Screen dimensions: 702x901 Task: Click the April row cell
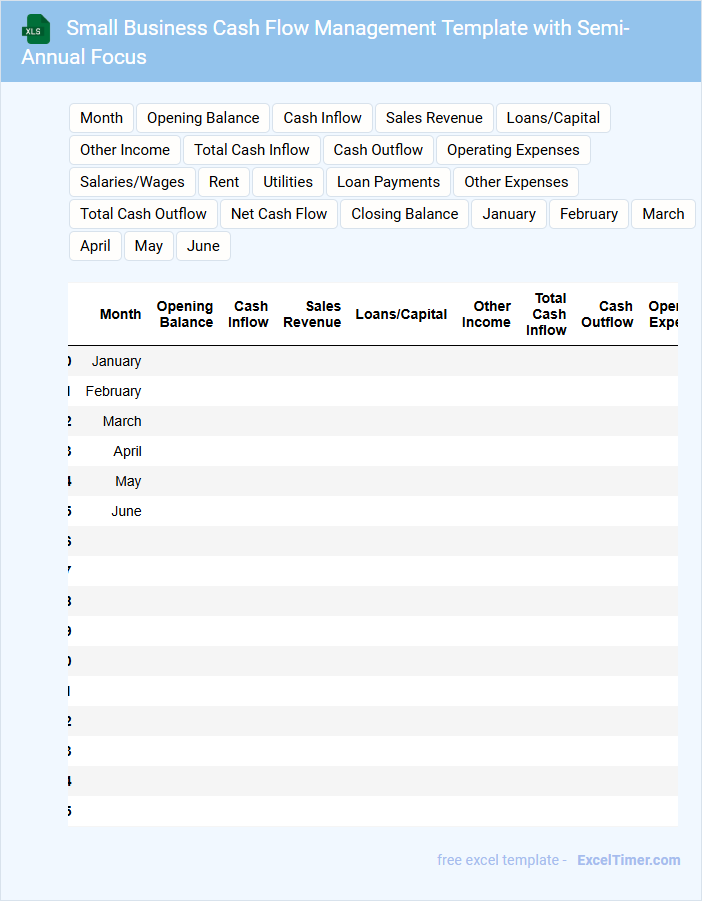coord(127,451)
